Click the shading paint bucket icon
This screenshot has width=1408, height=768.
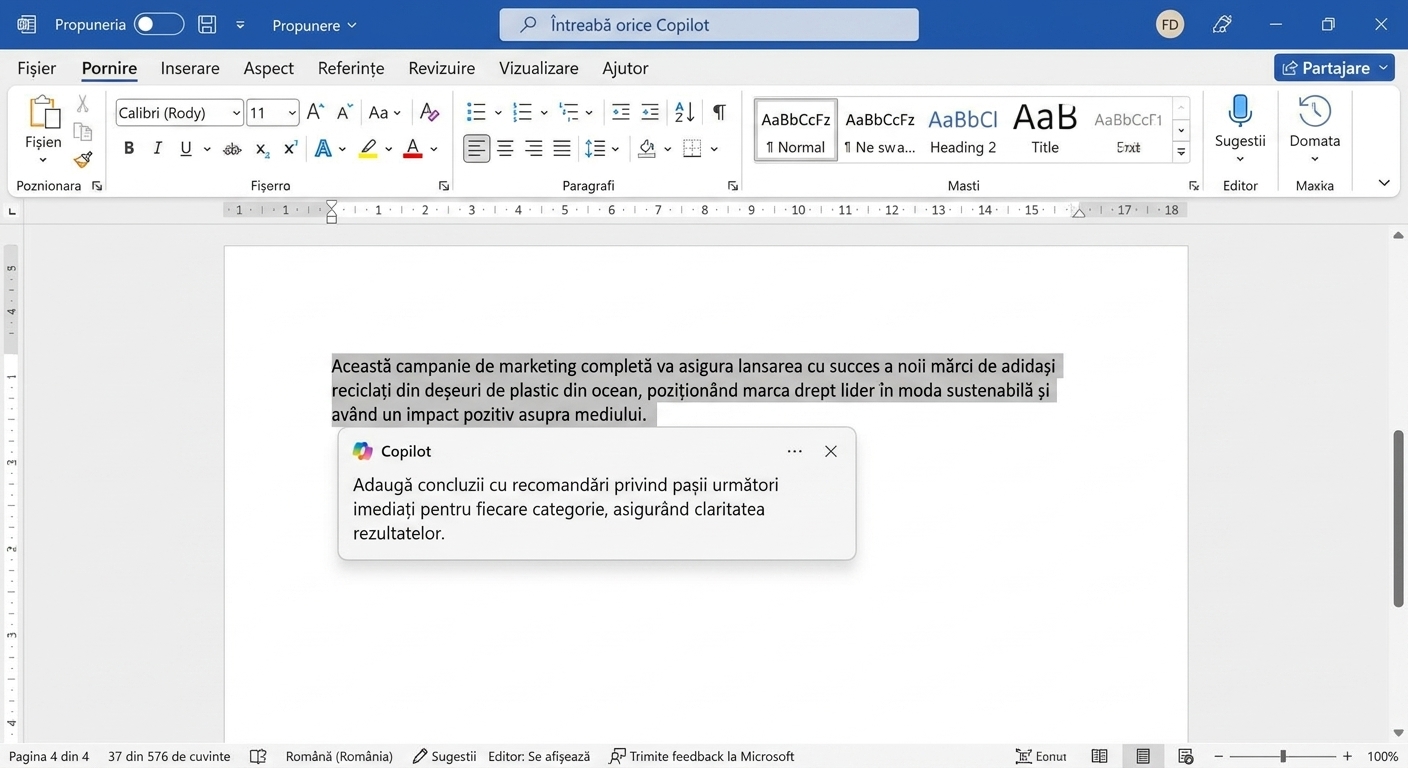tap(647, 149)
